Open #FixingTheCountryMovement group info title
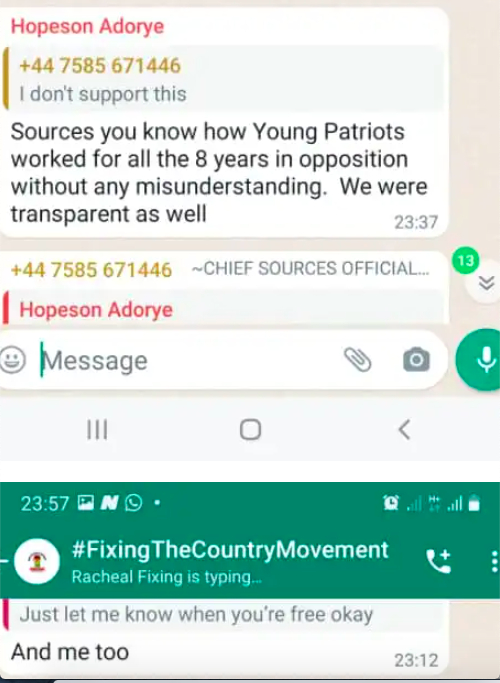500x683 pixels. (230, 550)
